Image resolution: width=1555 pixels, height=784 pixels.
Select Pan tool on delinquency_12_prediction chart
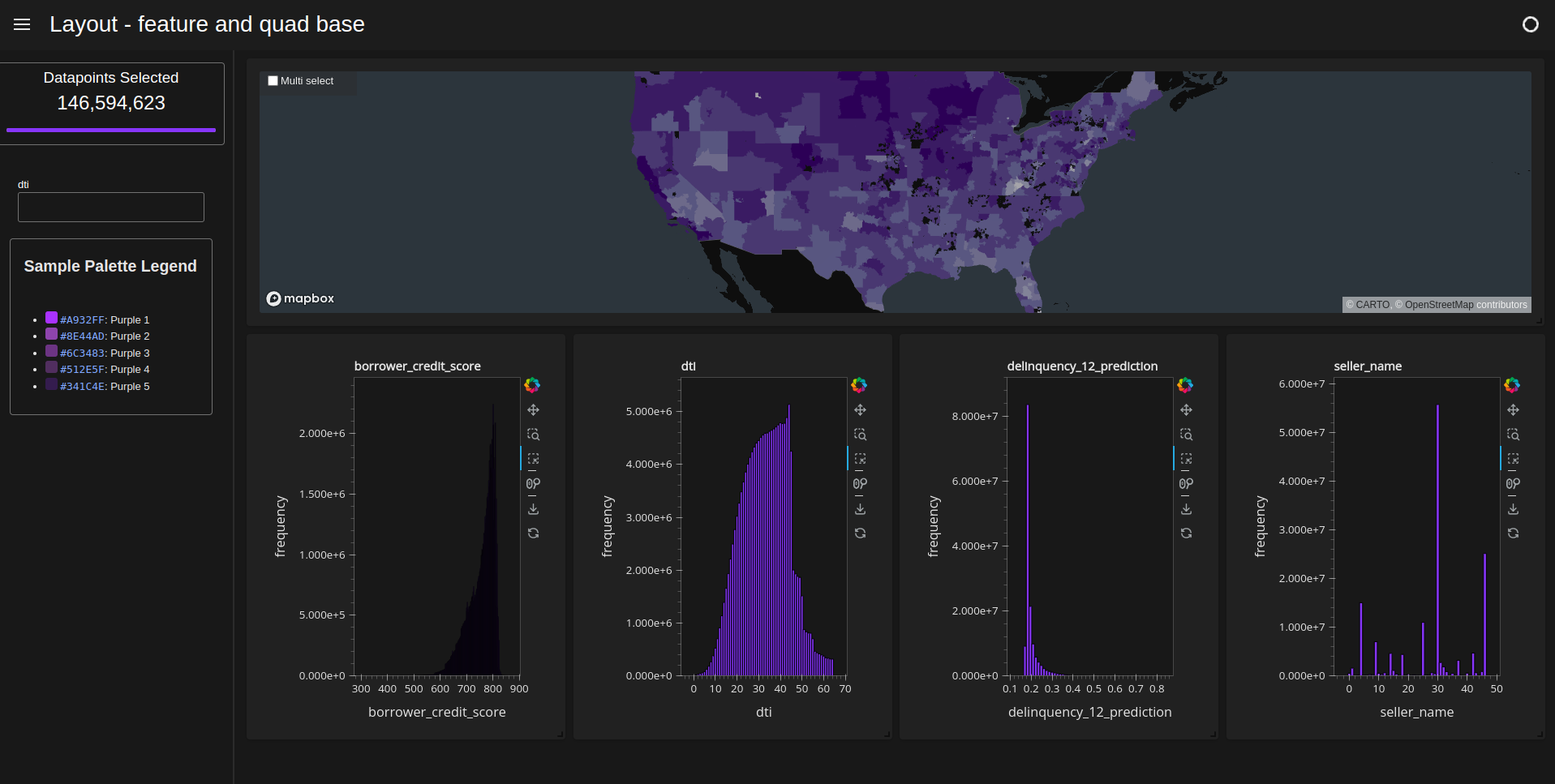coord(1186,410)
